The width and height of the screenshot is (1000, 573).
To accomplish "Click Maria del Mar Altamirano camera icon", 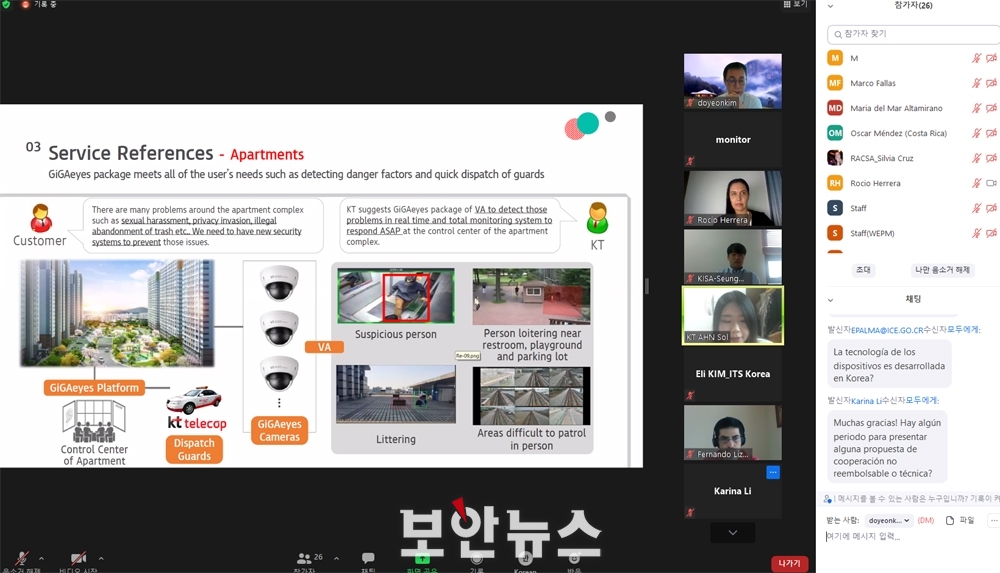I will 991,108.
